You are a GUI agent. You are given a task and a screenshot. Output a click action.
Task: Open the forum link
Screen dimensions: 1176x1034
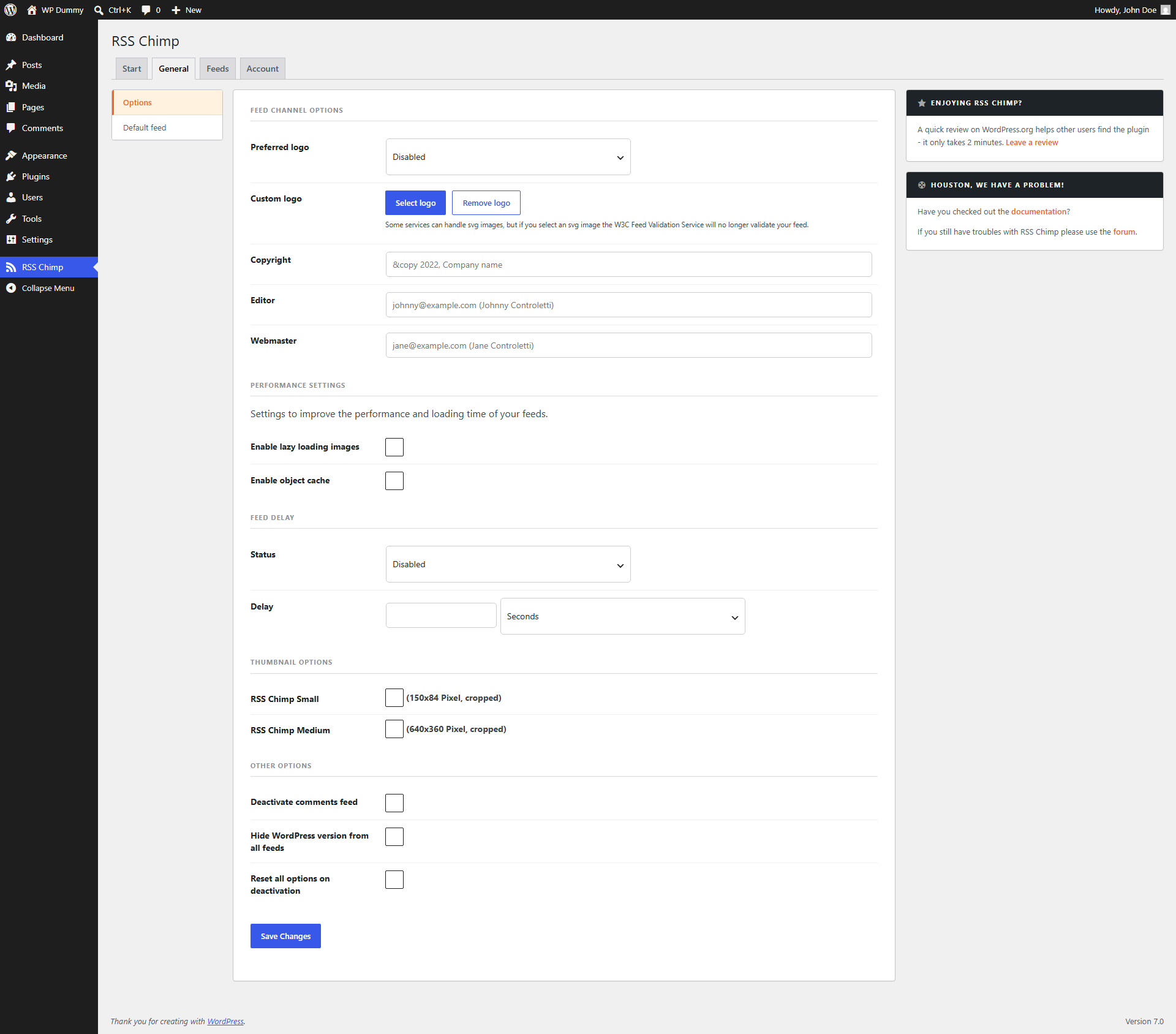tap(1124, 232)
